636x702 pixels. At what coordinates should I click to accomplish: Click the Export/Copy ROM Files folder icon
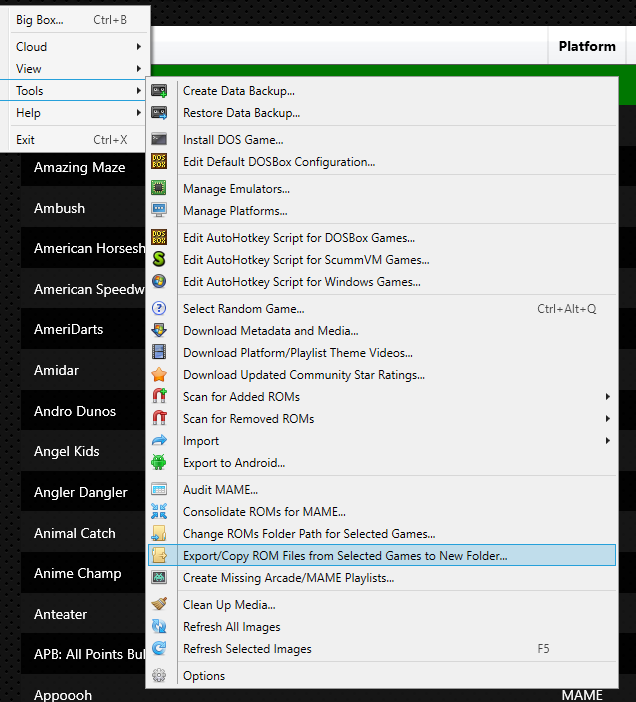point(159,555)
